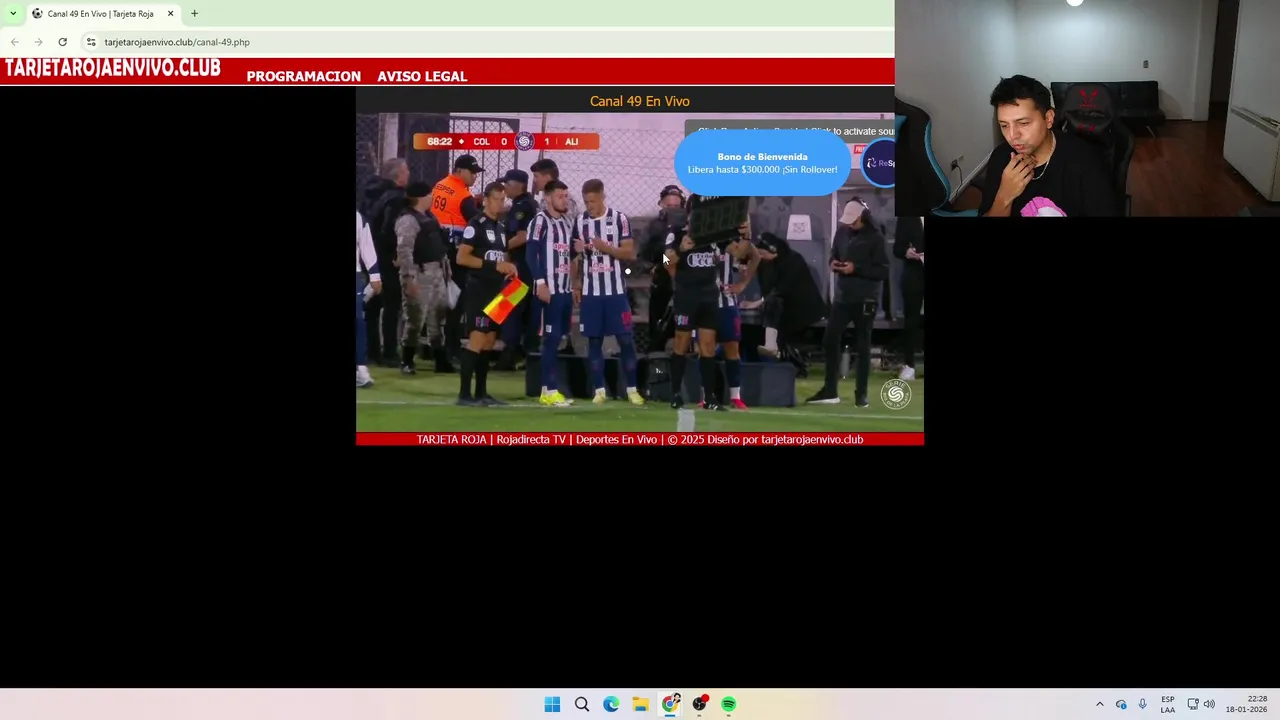Click the match scoreboard overlay COL 0 1 ALI

506,141
